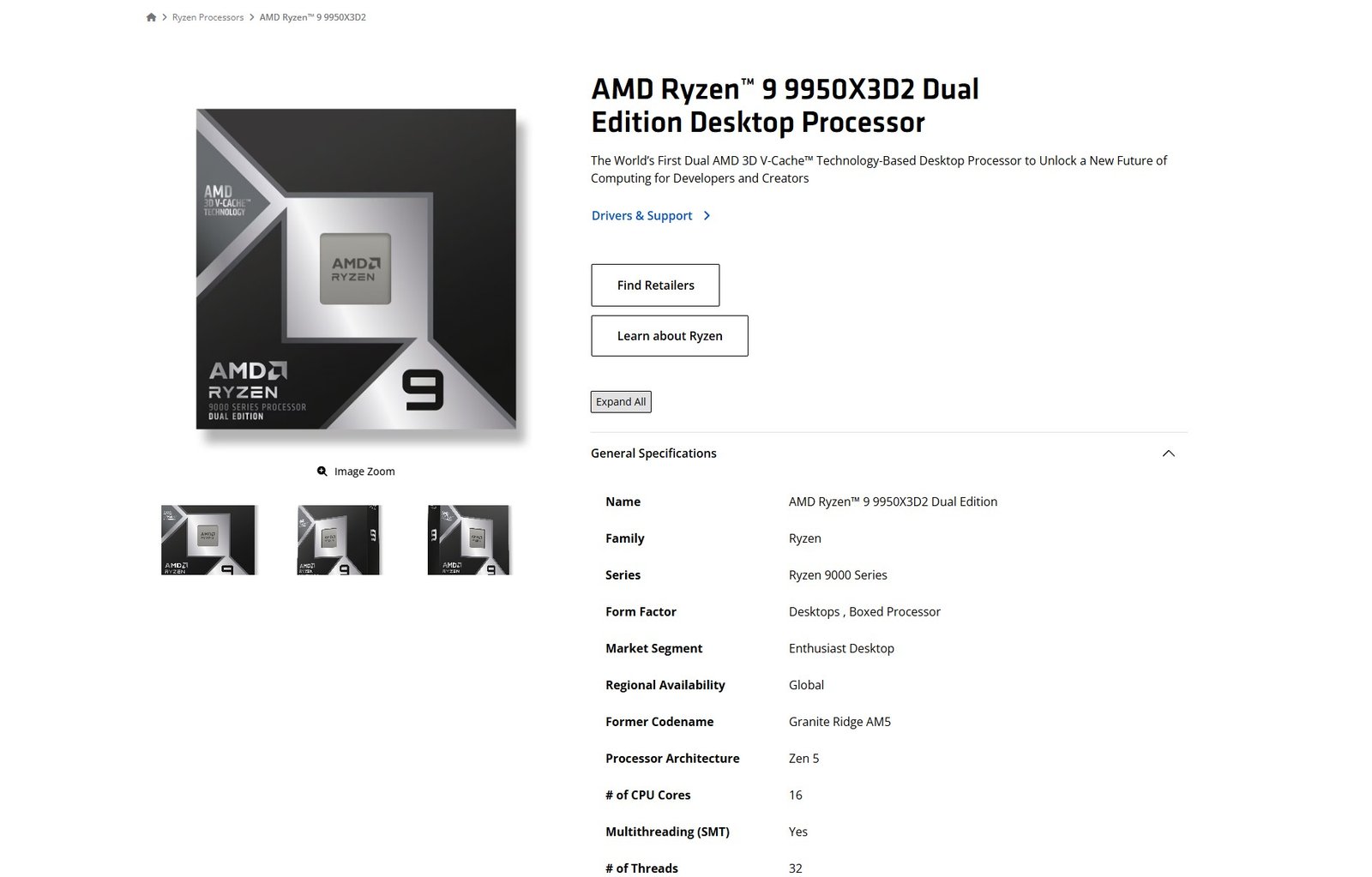This screenshot has width=1372, height=877.
Task: Click the product title heading
Action: 785,105
